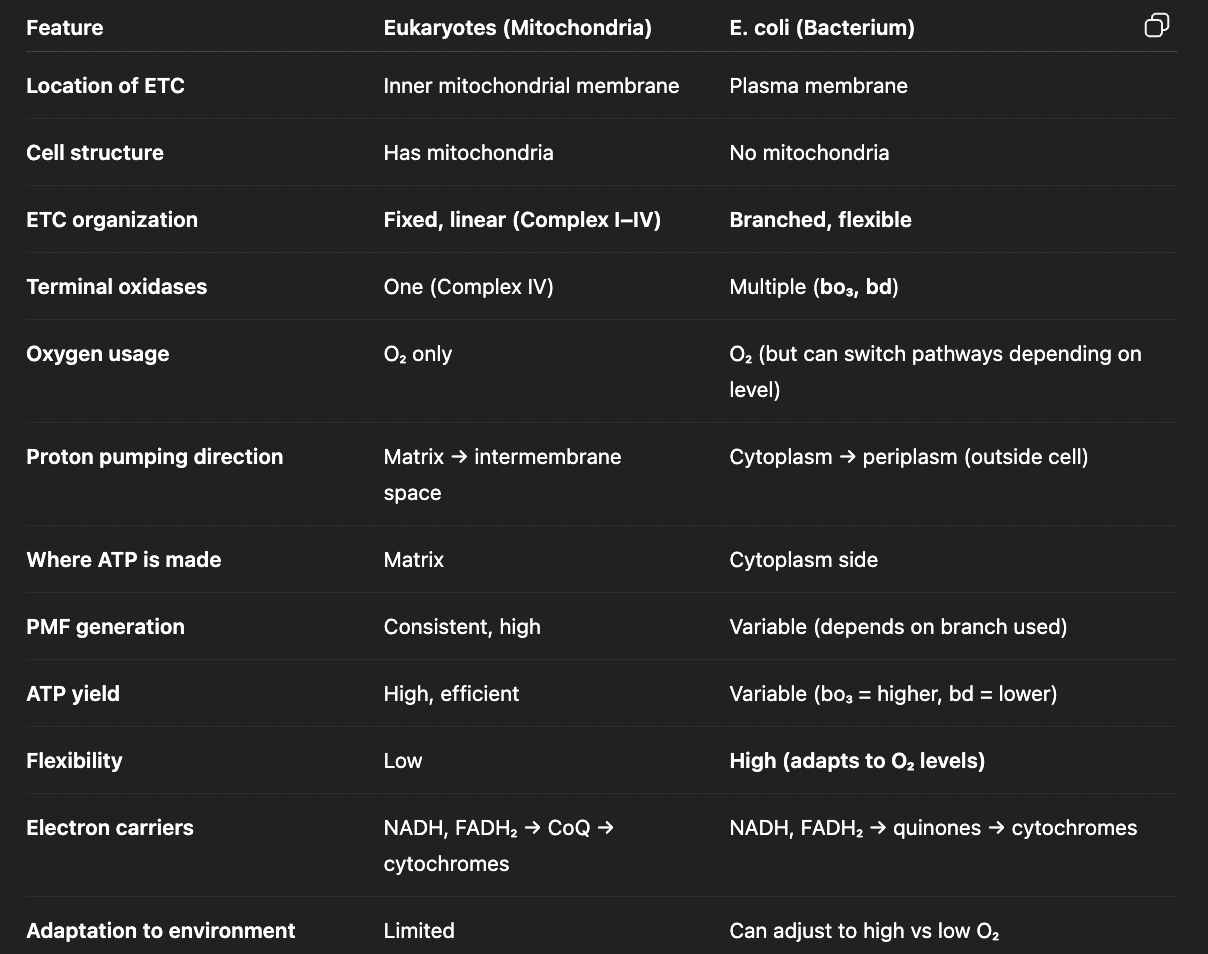This screenshot has height=954, width=1208.
Task: Click the Location of ETC row label
Action: point(106,86)
